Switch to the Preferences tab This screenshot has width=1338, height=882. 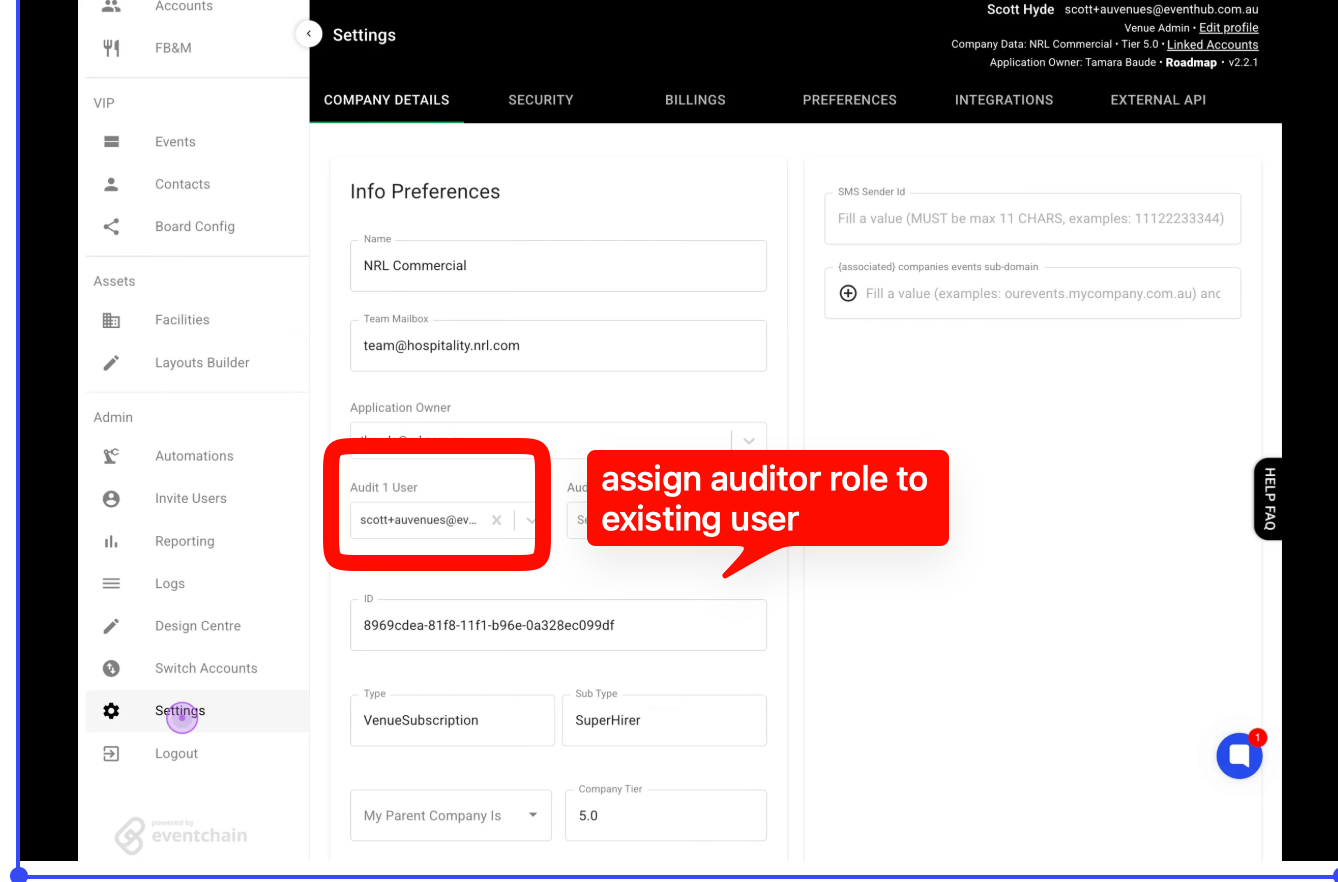[x=850, y=100]
